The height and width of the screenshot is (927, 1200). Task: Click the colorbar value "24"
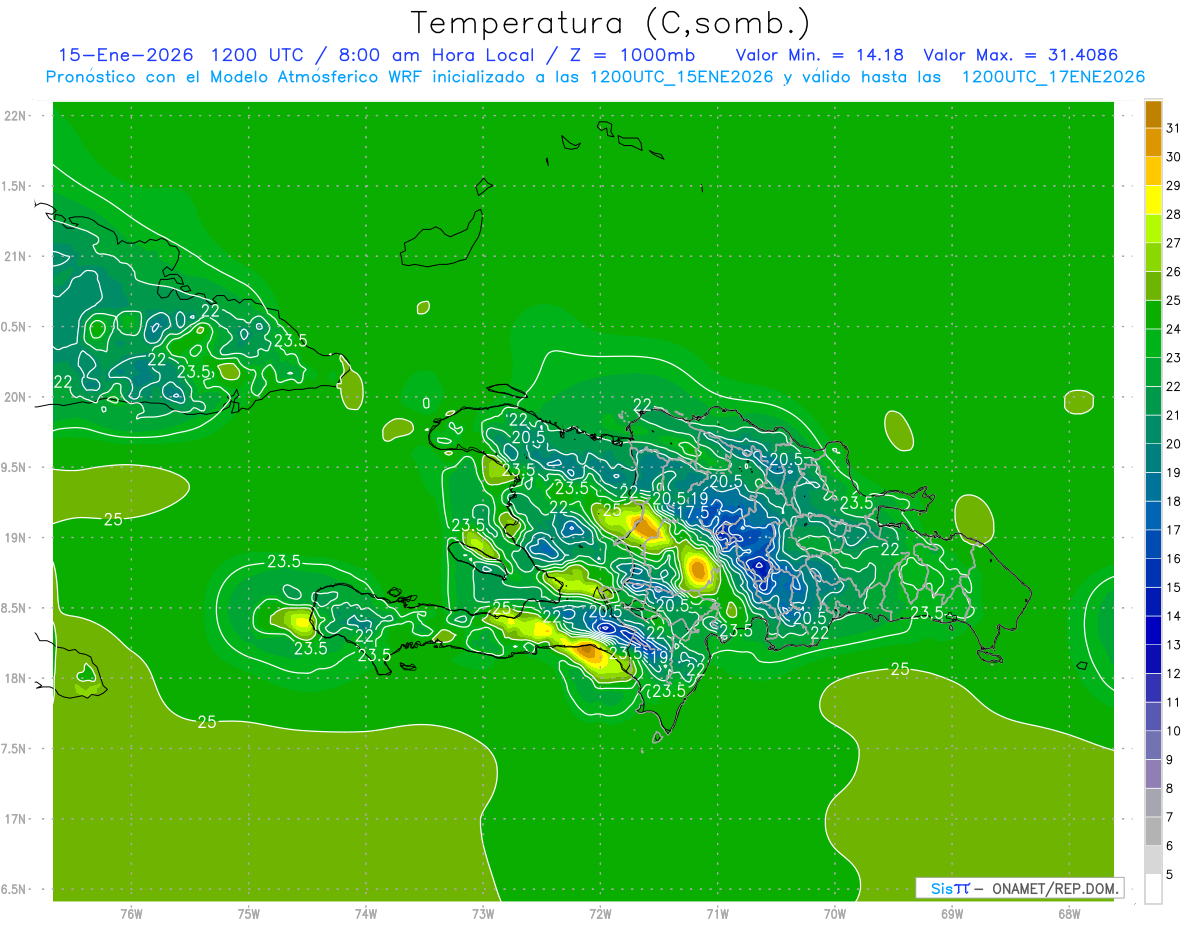click(1173, 329)
